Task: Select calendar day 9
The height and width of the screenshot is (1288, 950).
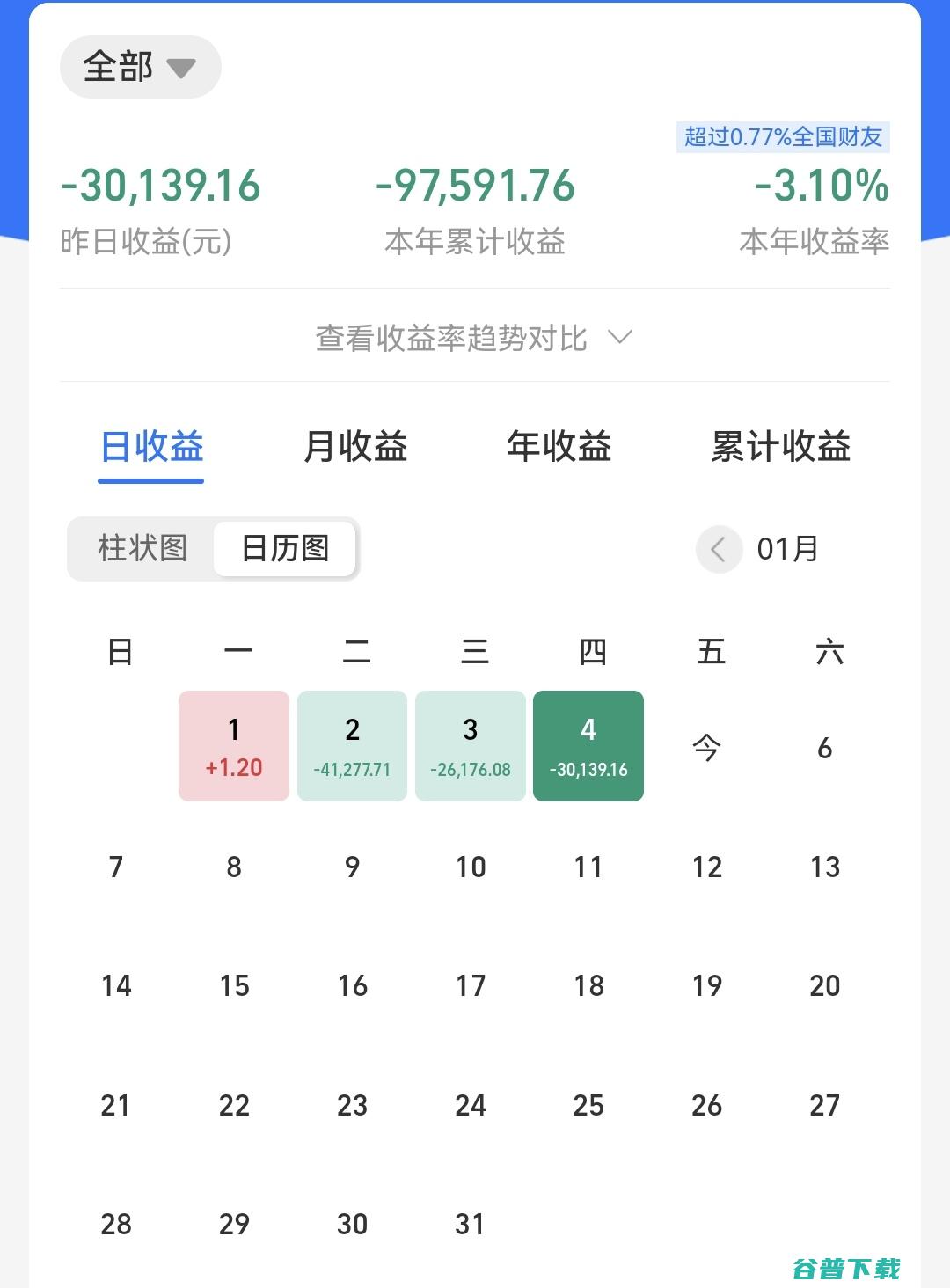Action: pos(352,867)
